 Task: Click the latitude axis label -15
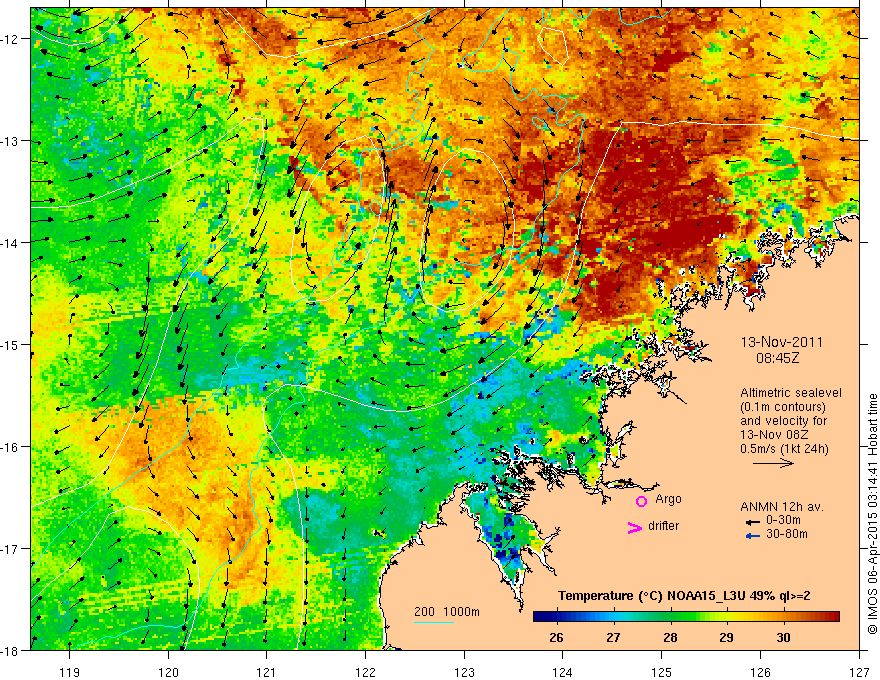pyautogui.click(x=11, y=344)
